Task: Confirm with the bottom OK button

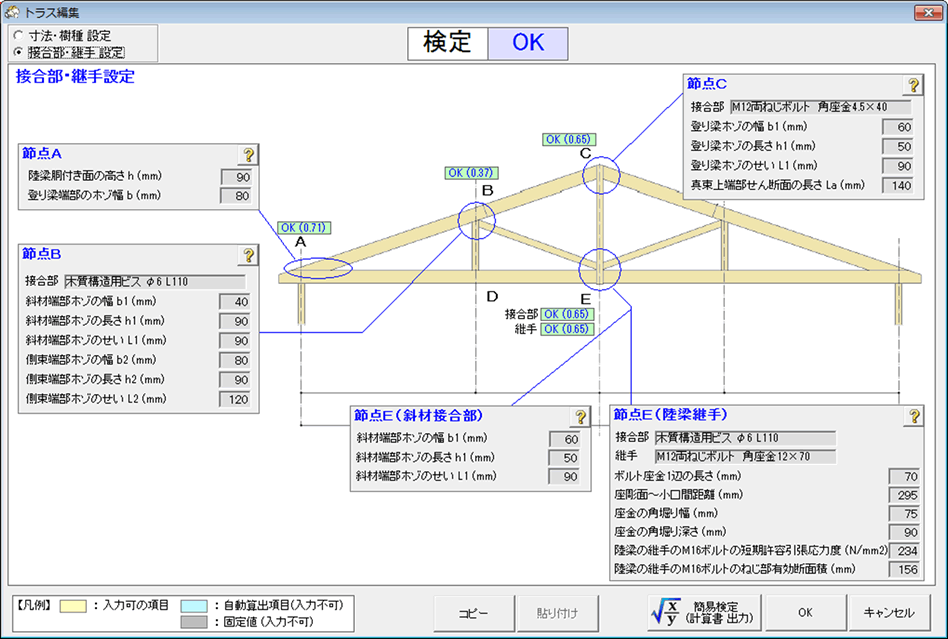Action: [x=805, y=613]
